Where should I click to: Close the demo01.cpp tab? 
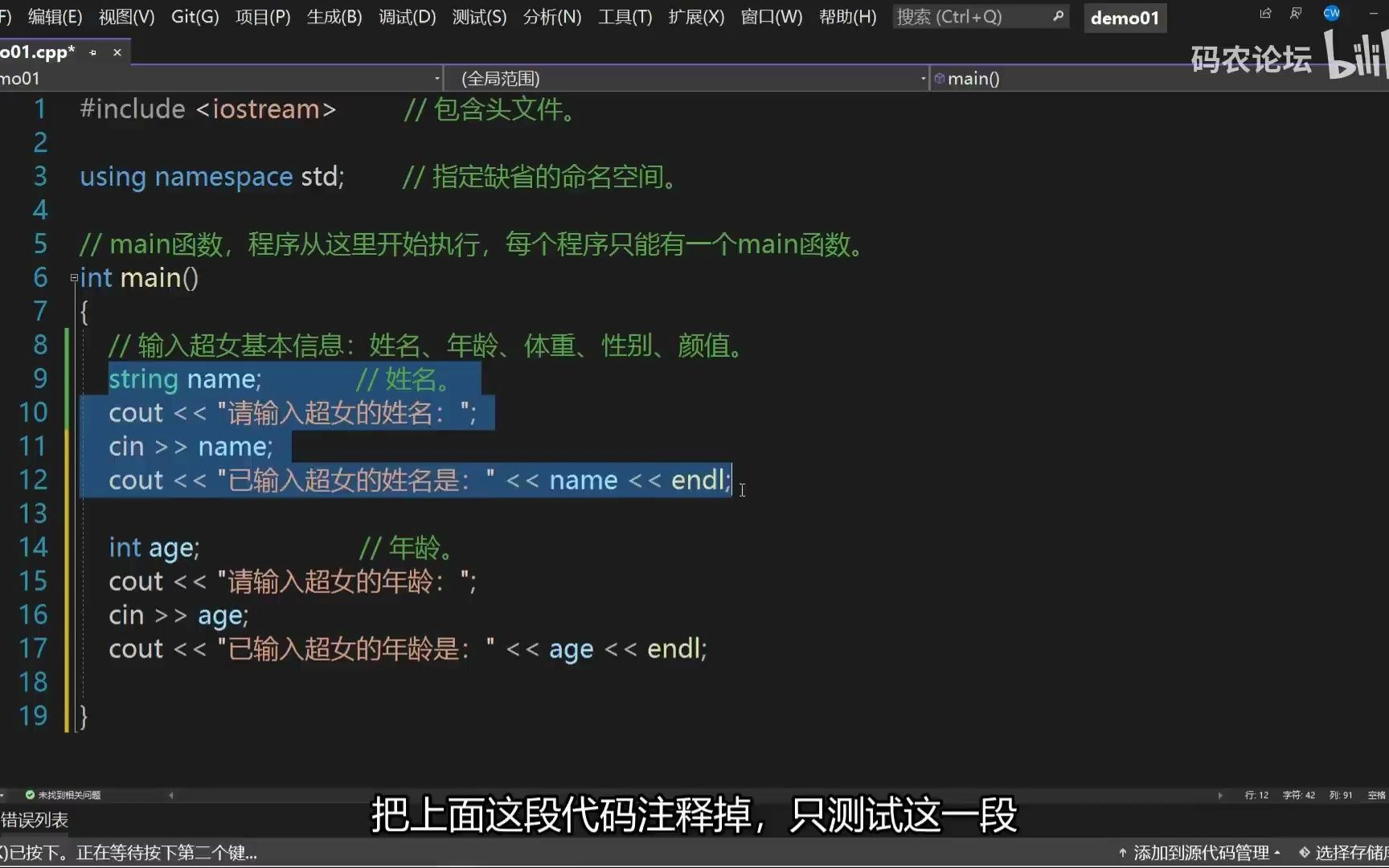coord(117,52)
